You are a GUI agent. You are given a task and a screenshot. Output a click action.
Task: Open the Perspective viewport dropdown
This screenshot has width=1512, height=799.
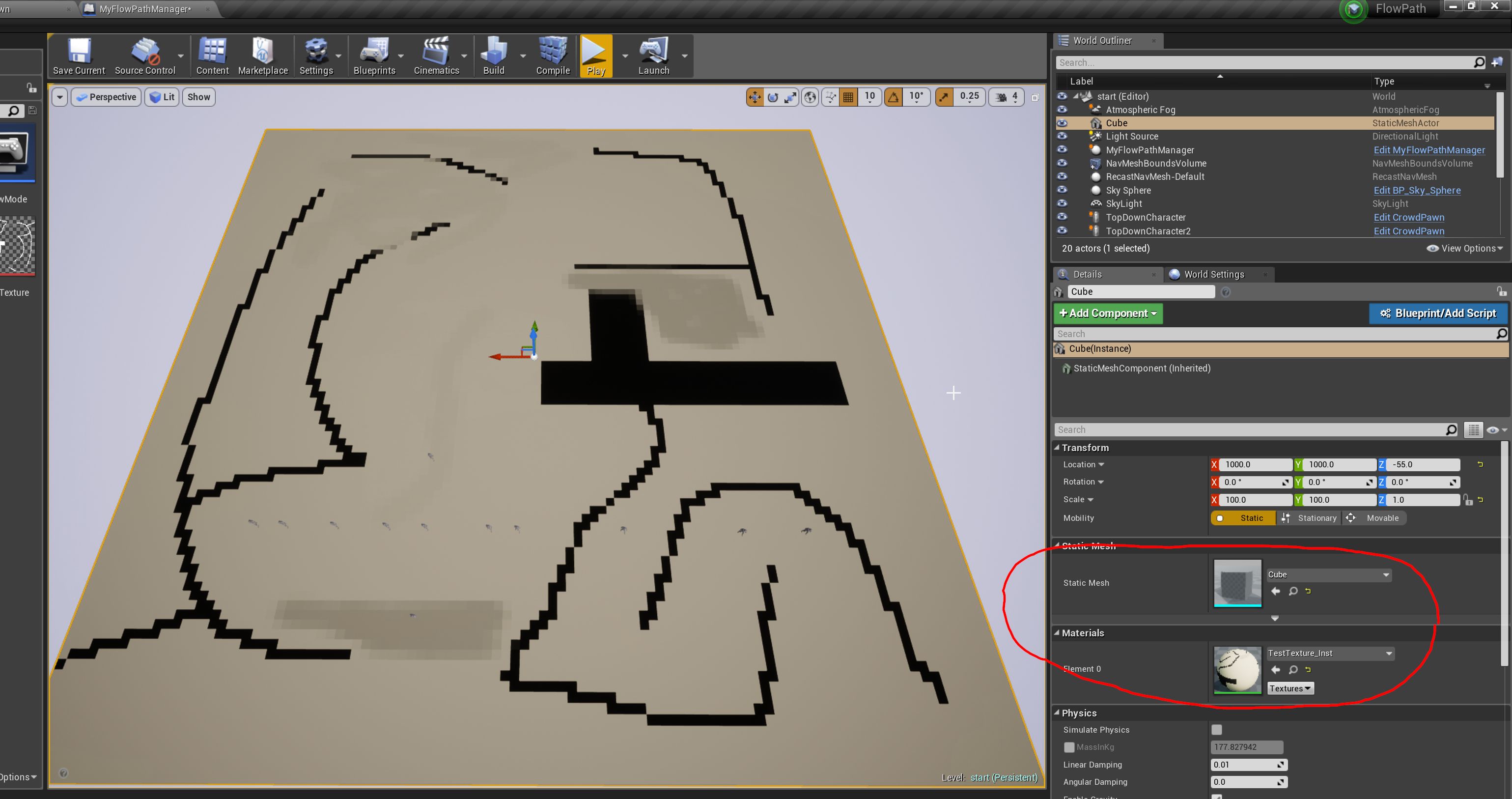(106, 97)
